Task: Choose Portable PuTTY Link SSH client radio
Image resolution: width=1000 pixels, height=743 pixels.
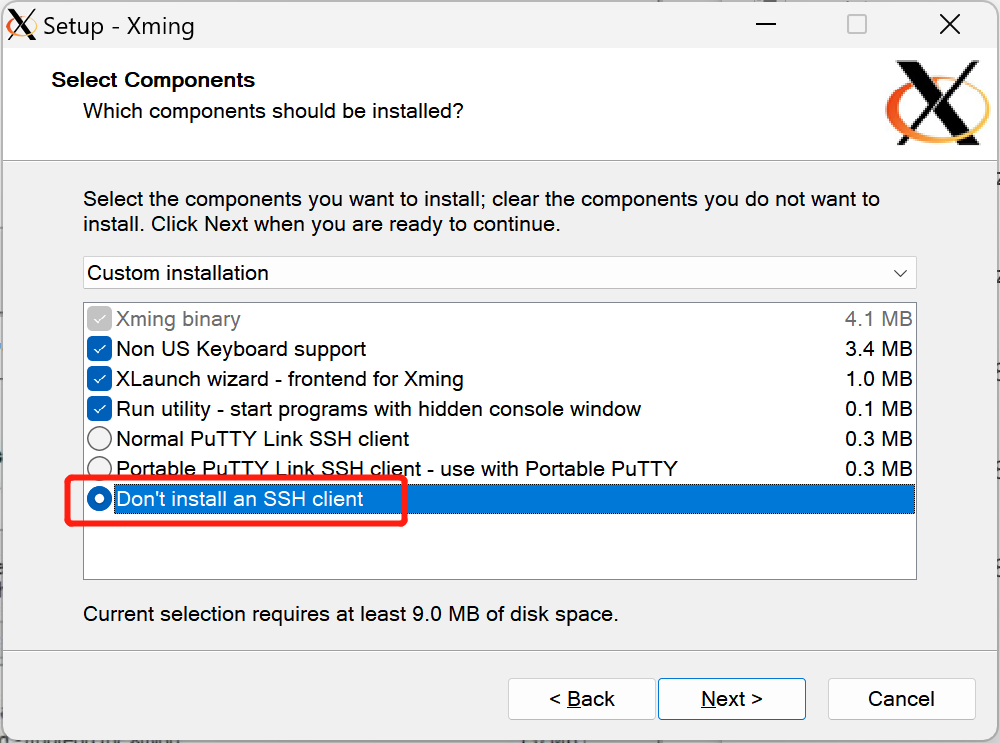Action: [x=99, y=467]
